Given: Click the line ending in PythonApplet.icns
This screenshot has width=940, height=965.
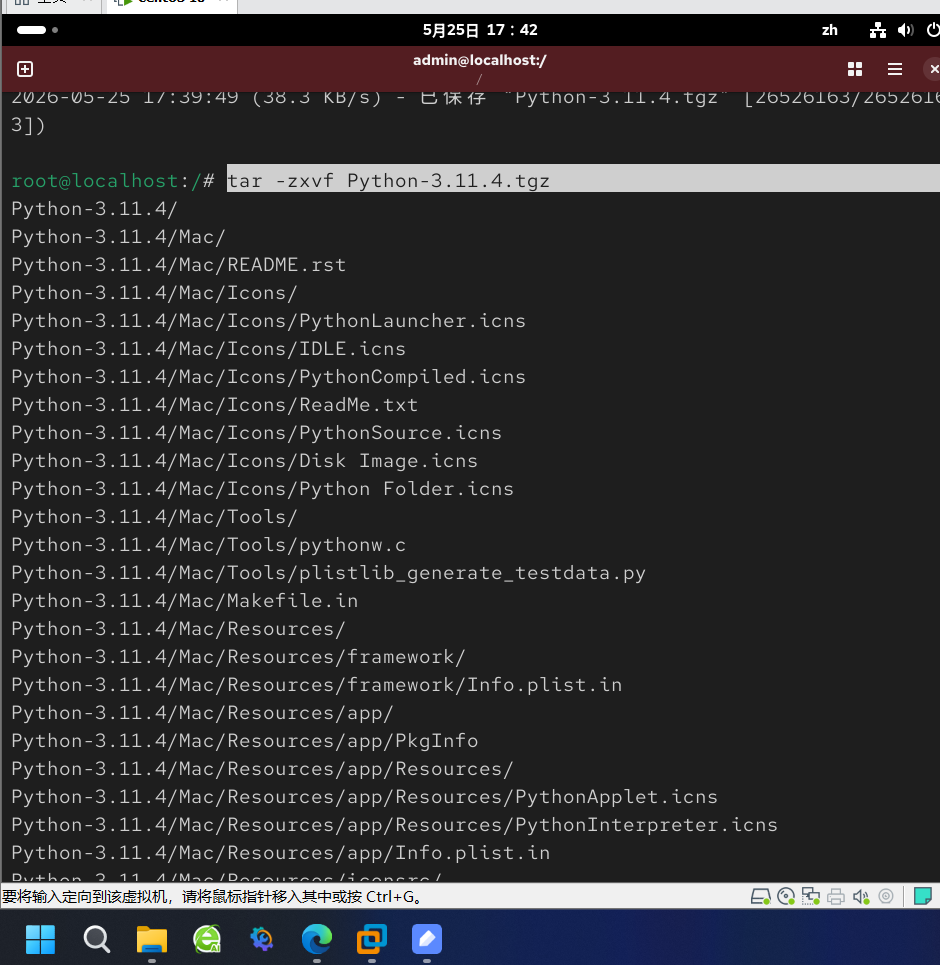Looking at the screenshot, I should pyautogui.click(x=364, y=797).
